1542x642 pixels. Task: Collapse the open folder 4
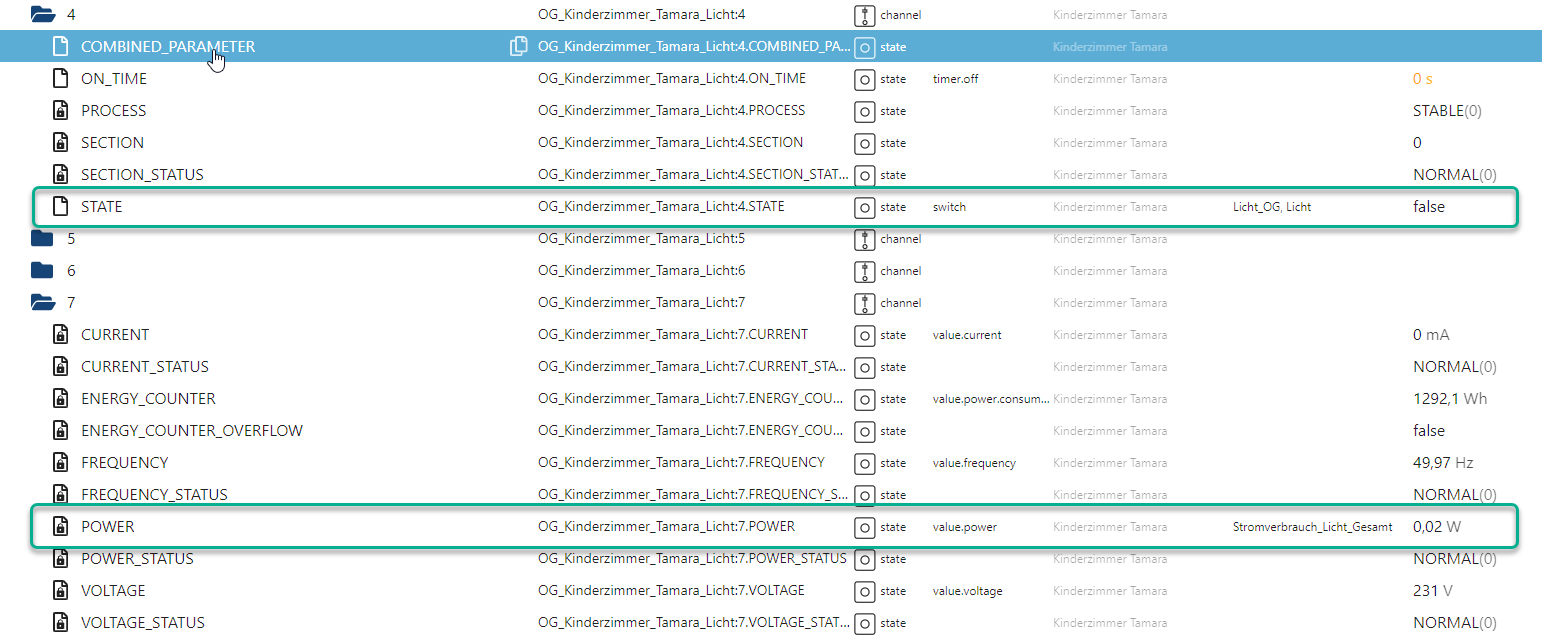[42, 14]
